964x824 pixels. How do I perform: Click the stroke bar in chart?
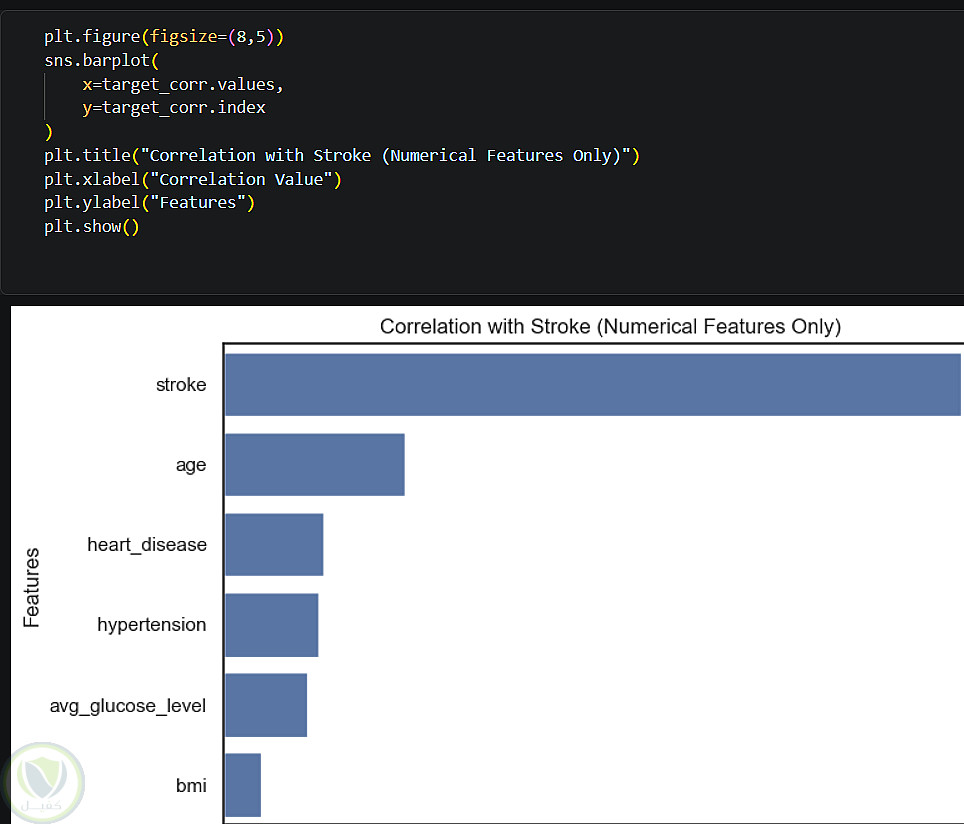[592, 385]
